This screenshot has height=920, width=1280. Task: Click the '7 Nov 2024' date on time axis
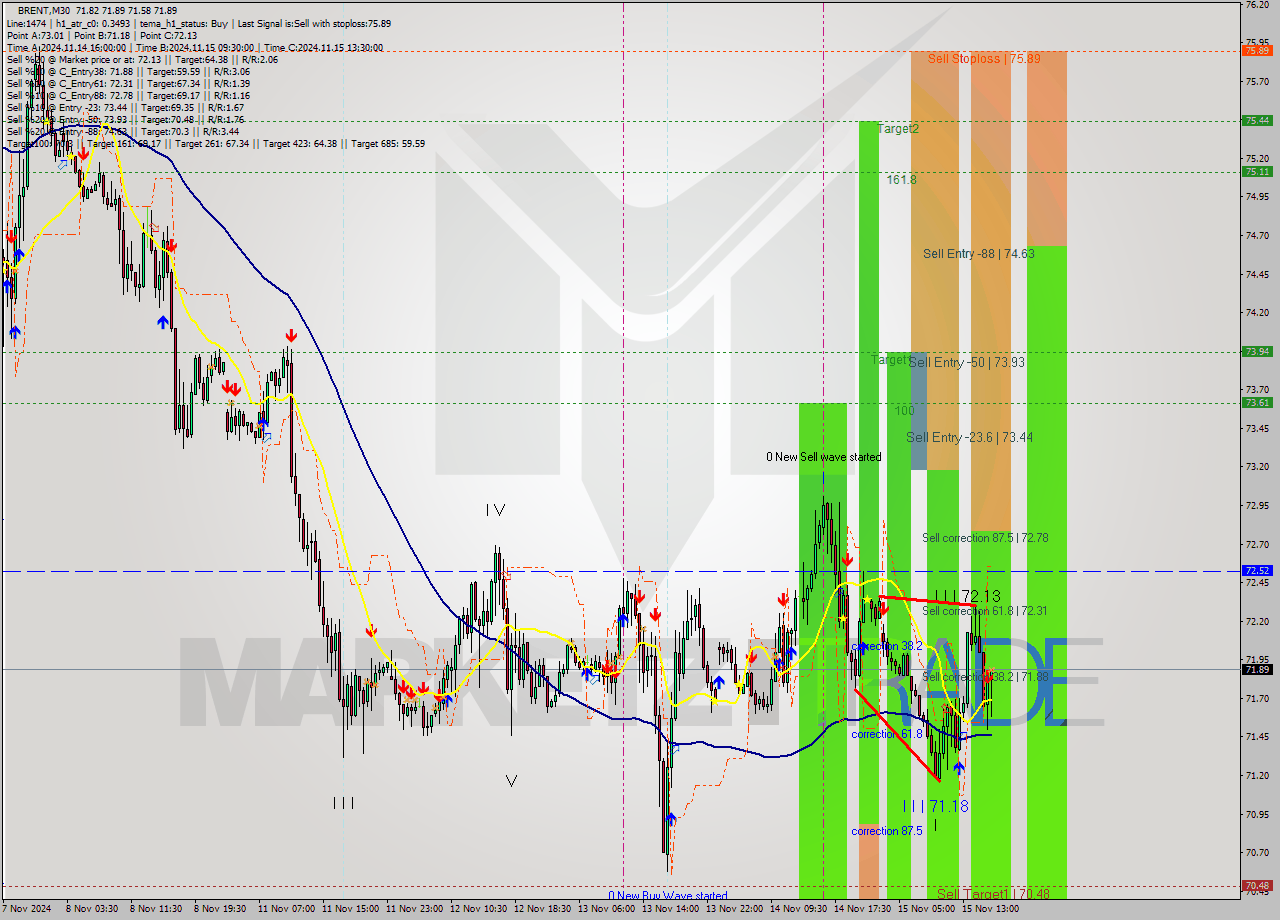click(x=25, y=909)
